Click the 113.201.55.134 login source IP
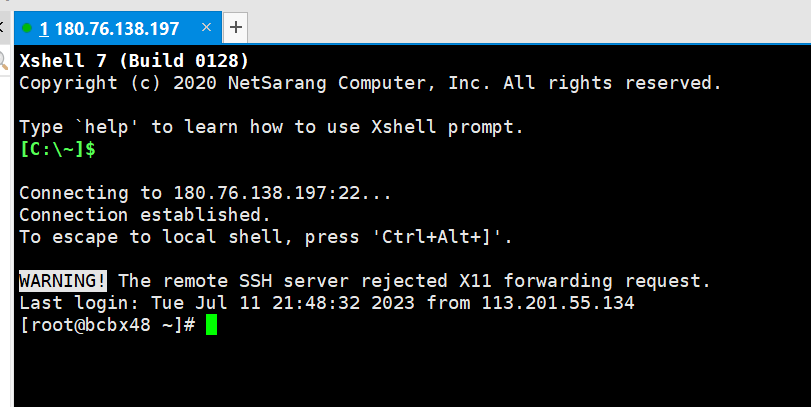The height and width of the screenshot is (407, 811). point(558,303)
